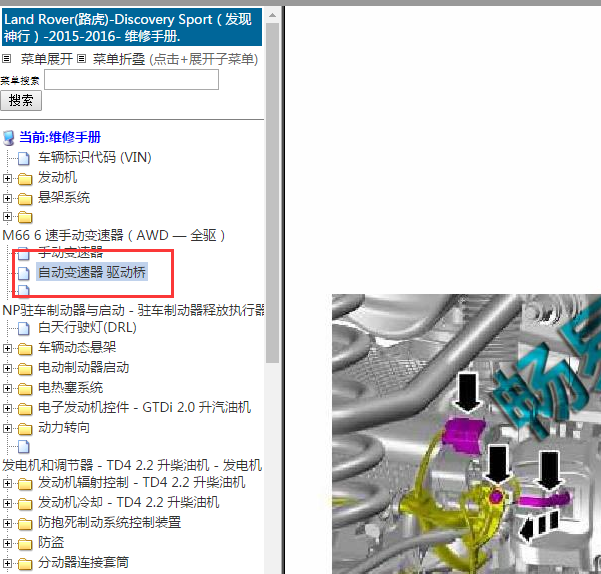This screenshot has height=574, width=601.
Task: Select the 动力转向 label
Action: (64, 427)
